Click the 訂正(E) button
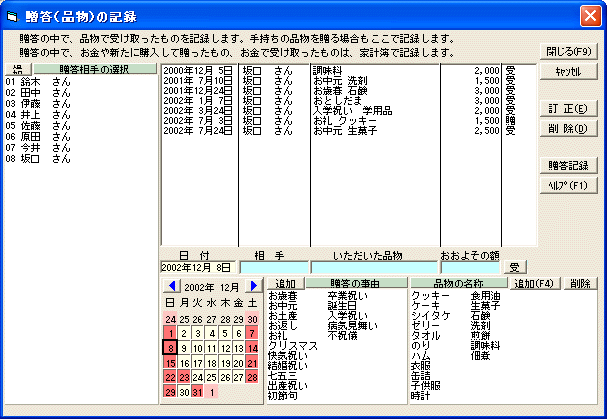Screen dimensions: 607x419 point(568,108)
